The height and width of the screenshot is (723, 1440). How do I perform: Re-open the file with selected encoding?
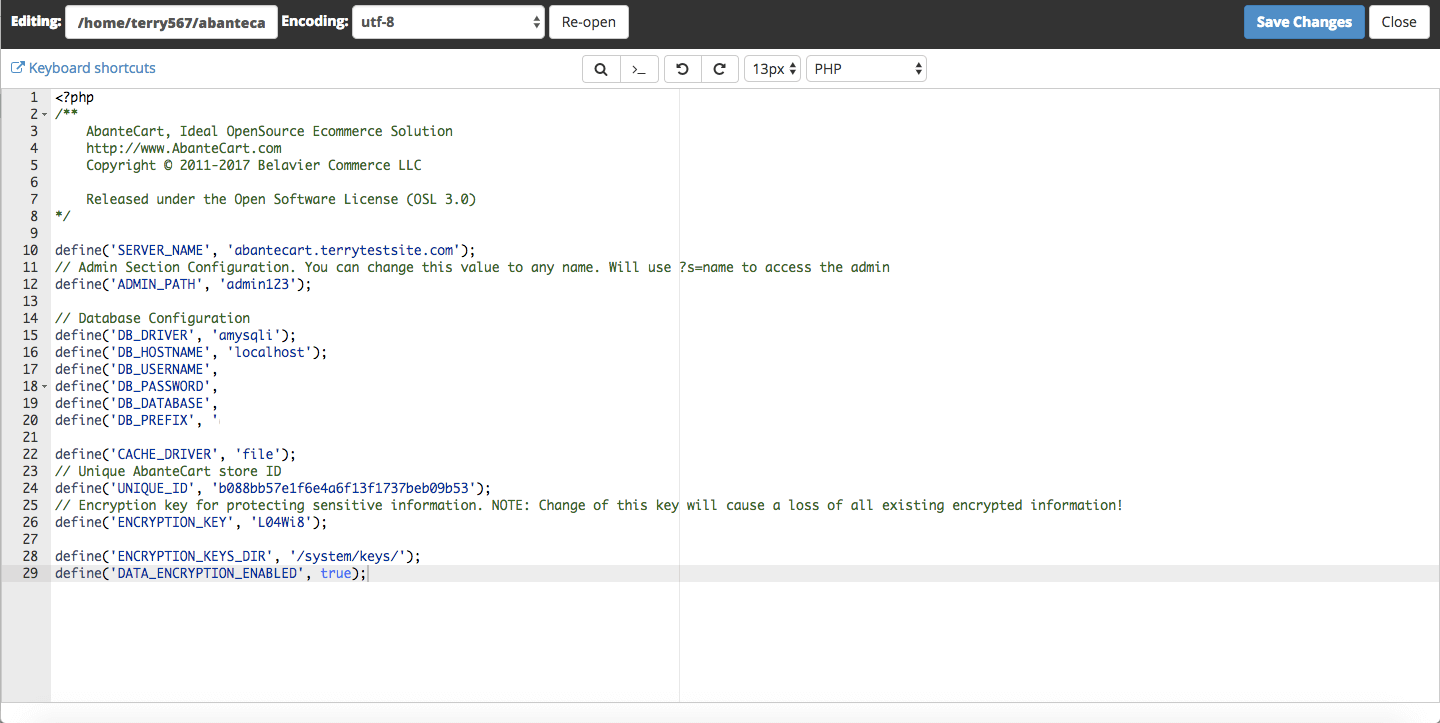(x=588, y=22)
